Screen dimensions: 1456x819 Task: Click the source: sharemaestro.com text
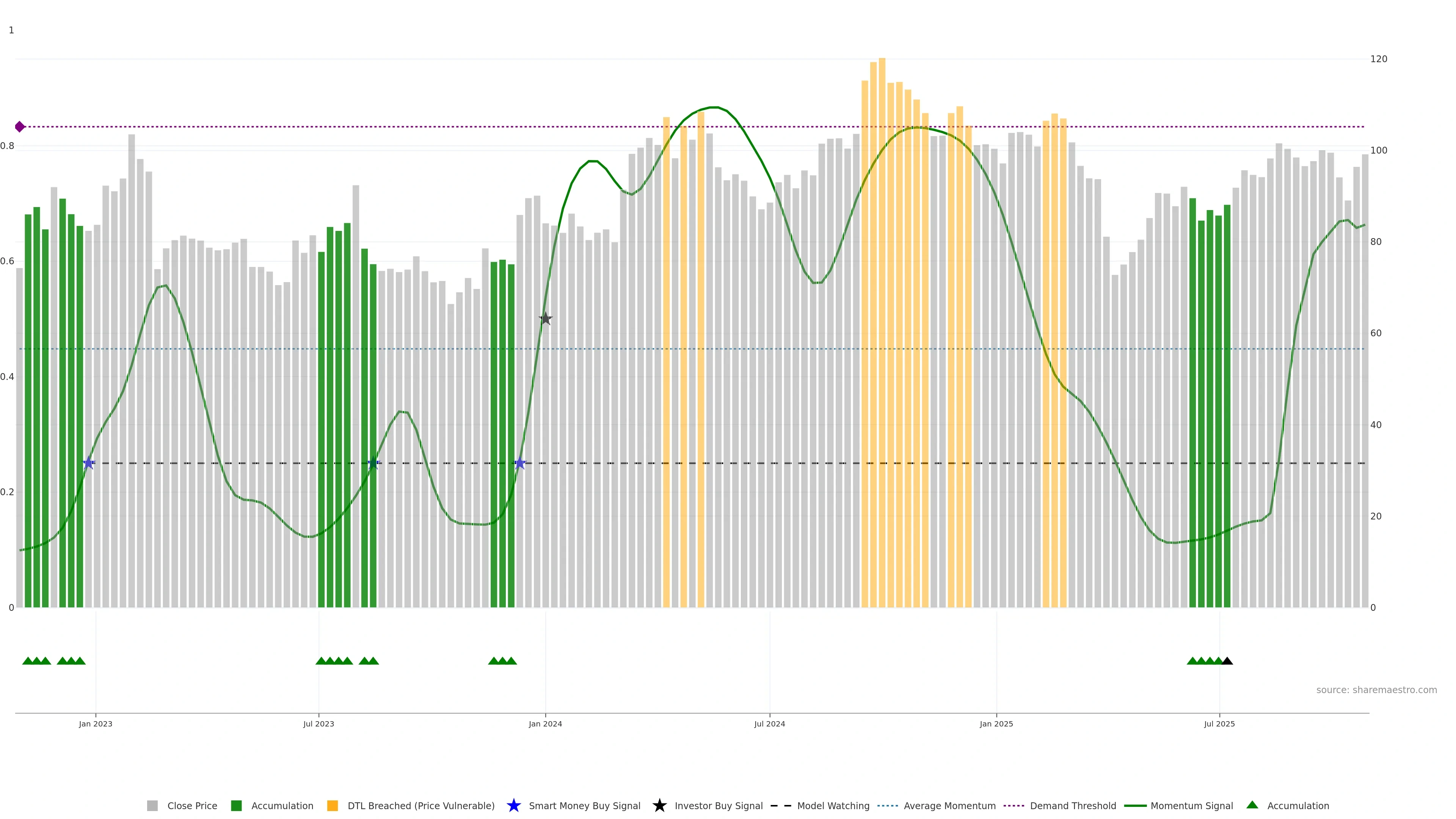click(1376, 690)
